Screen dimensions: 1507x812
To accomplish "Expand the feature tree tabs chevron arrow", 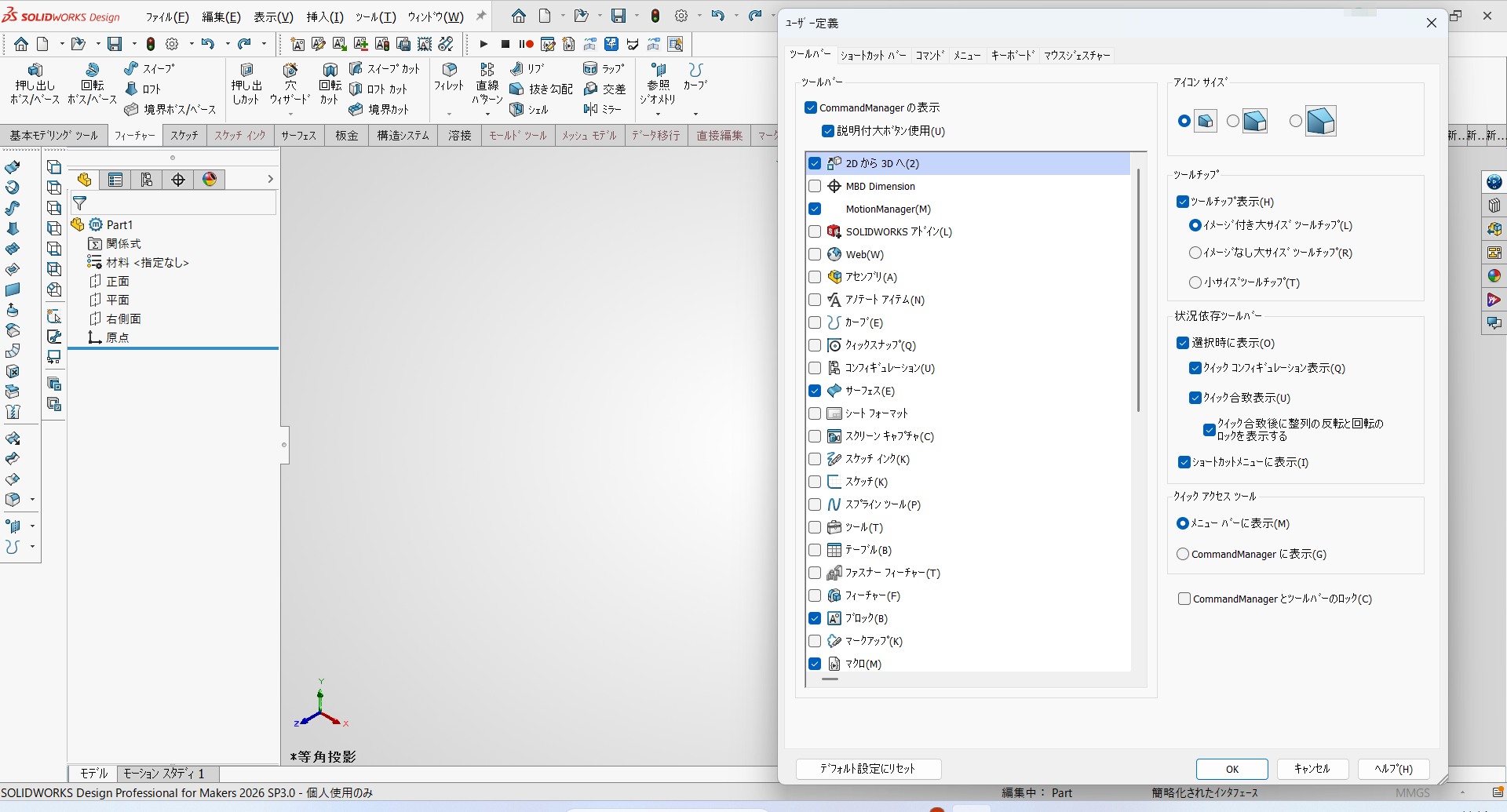I will (270, 180).
